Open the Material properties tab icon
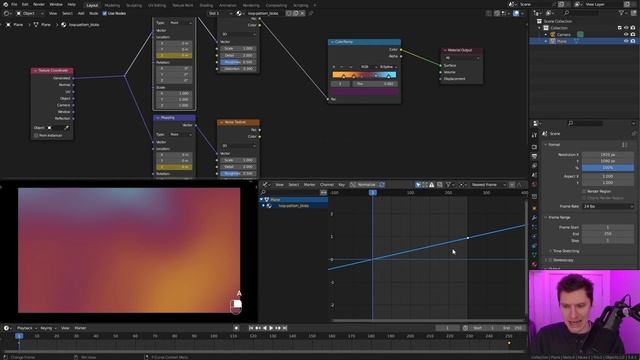Screen dimensions: 640x360 [x=534, y=264]
